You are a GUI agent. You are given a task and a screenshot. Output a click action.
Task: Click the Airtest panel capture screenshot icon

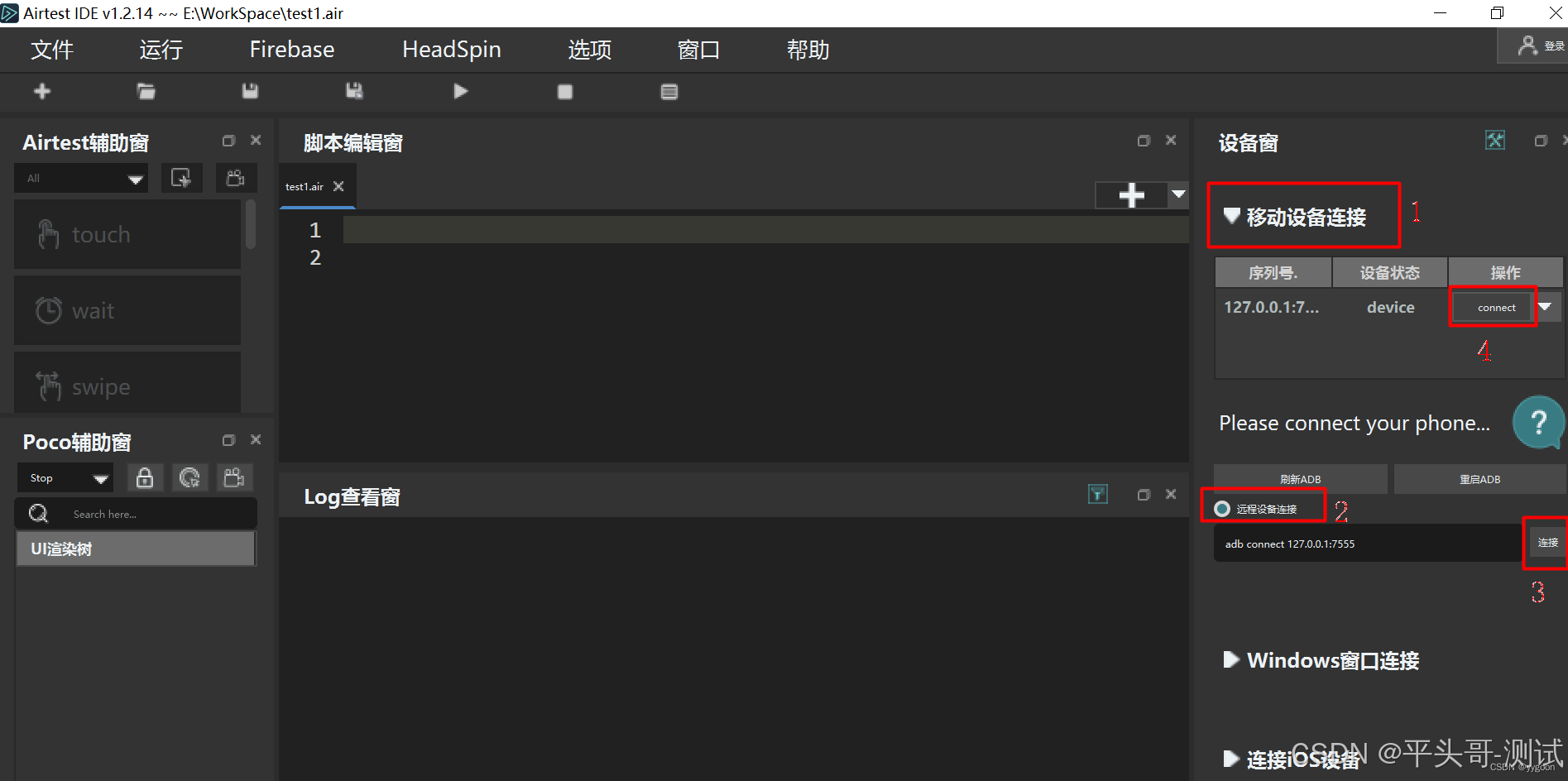pos(181,178)
